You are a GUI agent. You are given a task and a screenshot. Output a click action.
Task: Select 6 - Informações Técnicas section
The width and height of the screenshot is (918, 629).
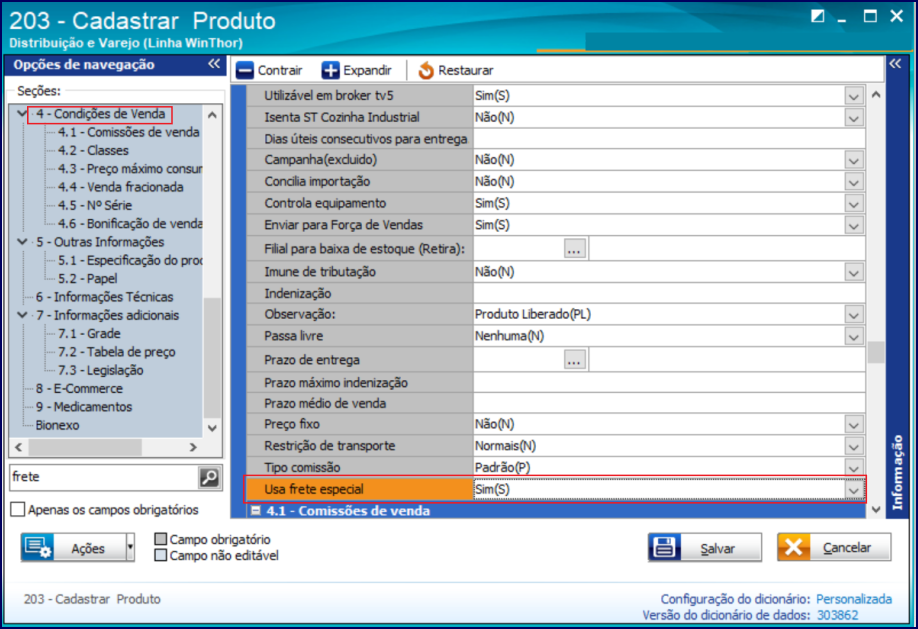104,297
